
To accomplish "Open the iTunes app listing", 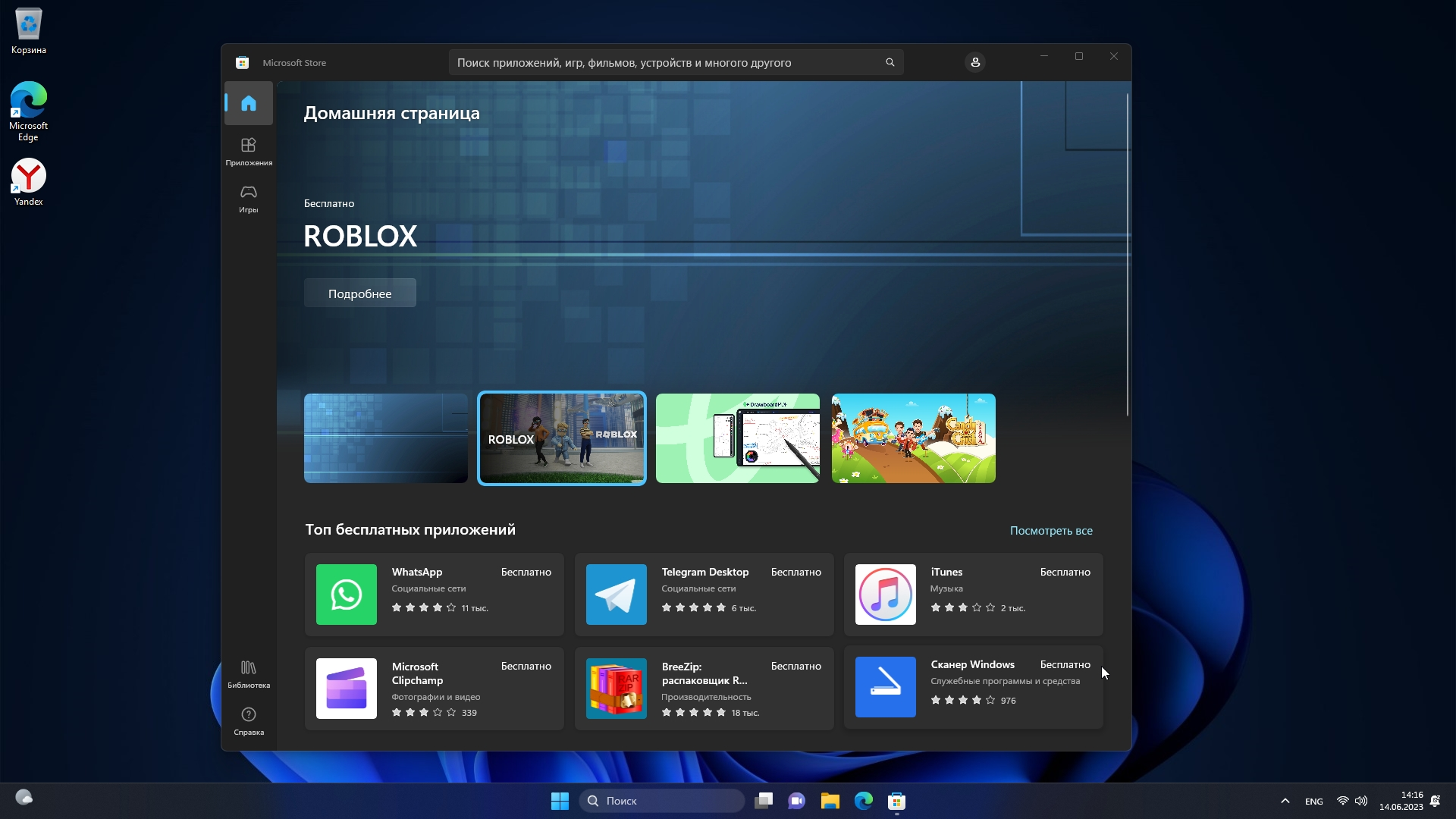I will 973,595.
